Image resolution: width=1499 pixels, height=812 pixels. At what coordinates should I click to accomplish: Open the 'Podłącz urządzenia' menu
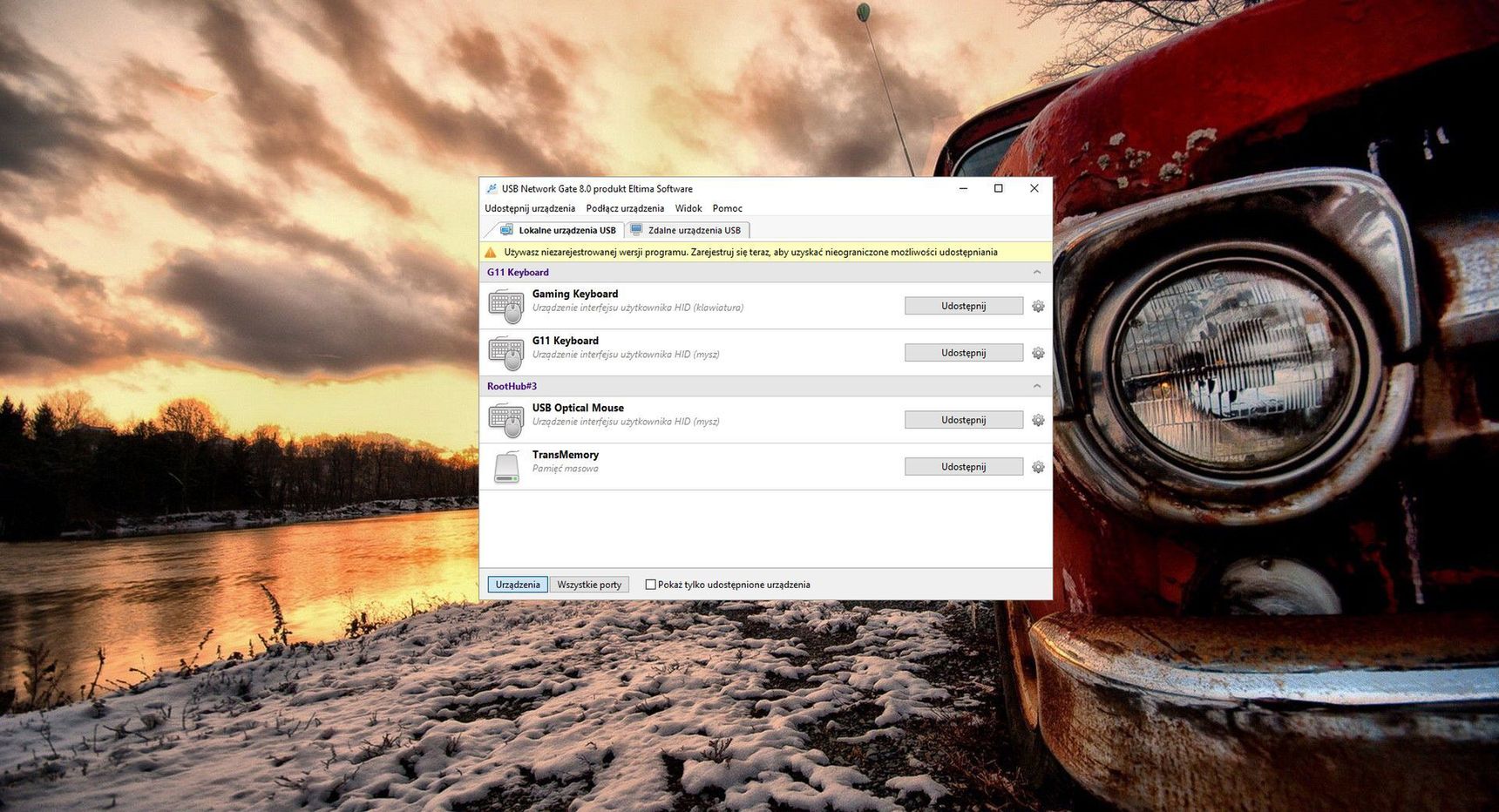(625, 208)
